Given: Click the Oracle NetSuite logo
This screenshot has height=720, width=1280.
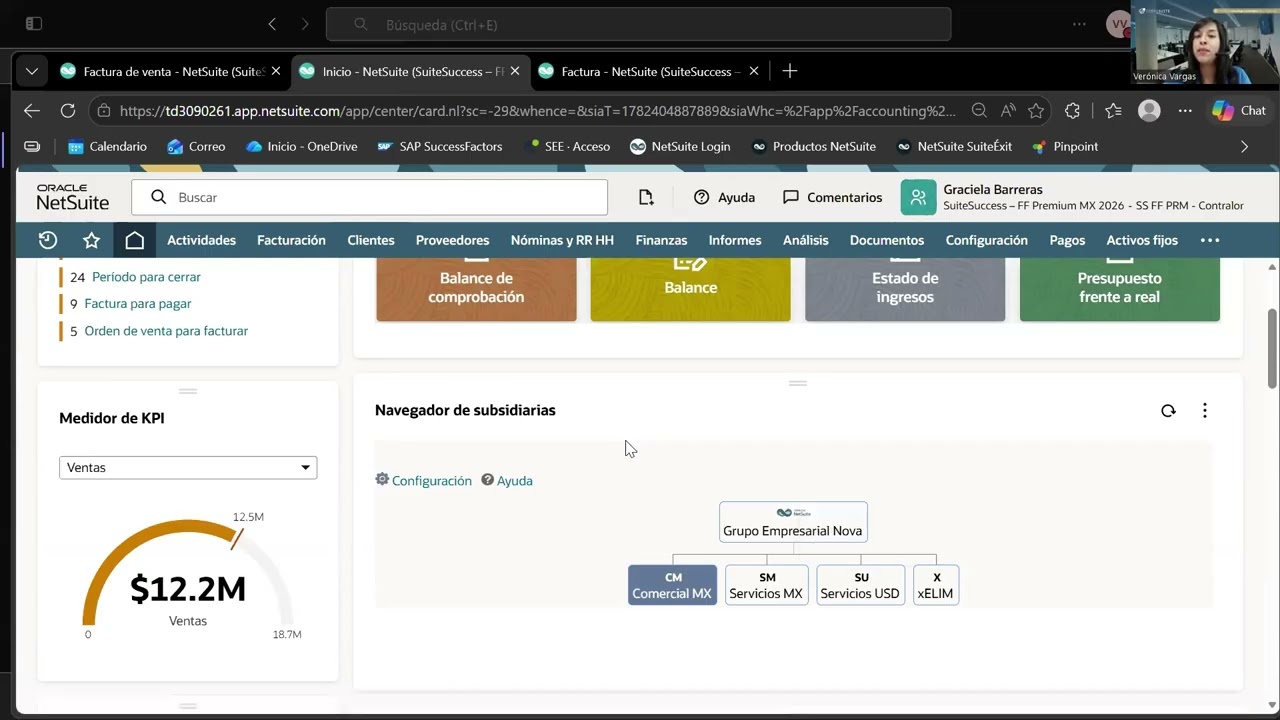Looking at the screenshot, I should pos(72,197).
